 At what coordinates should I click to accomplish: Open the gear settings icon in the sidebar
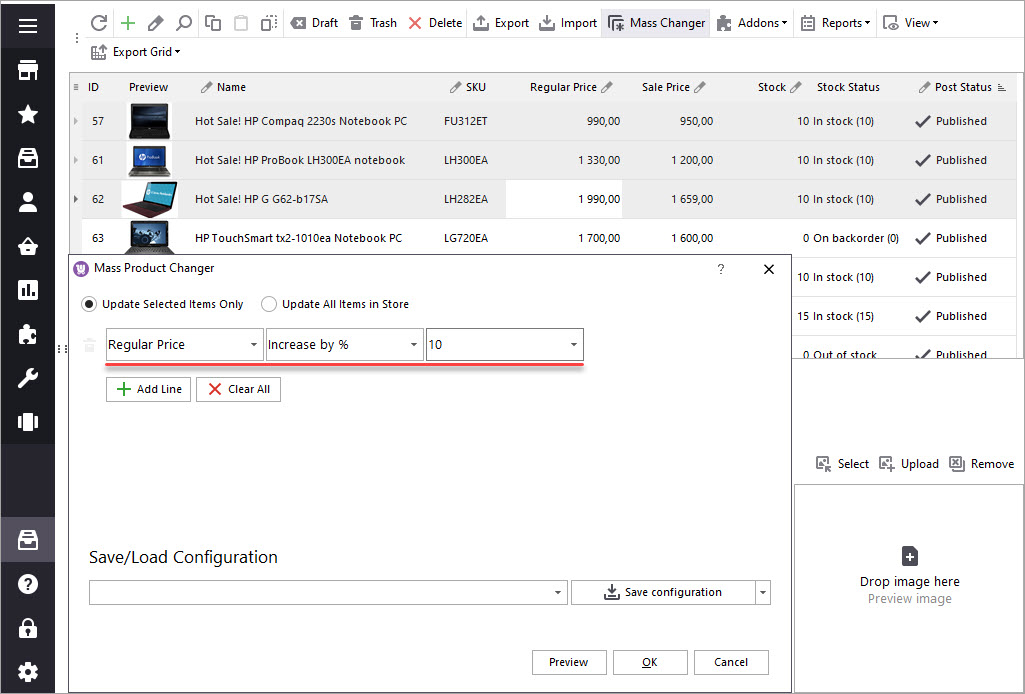tap(28, 671)
